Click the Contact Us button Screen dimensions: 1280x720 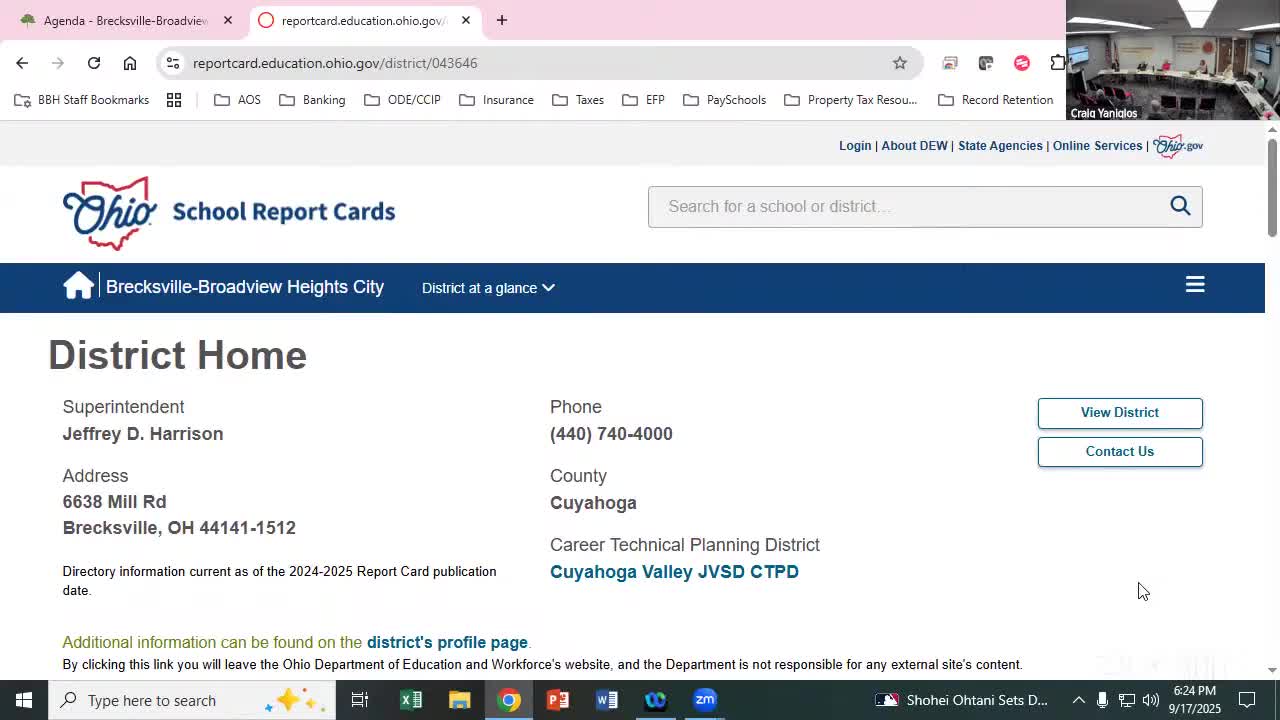tap(1120, 452)
